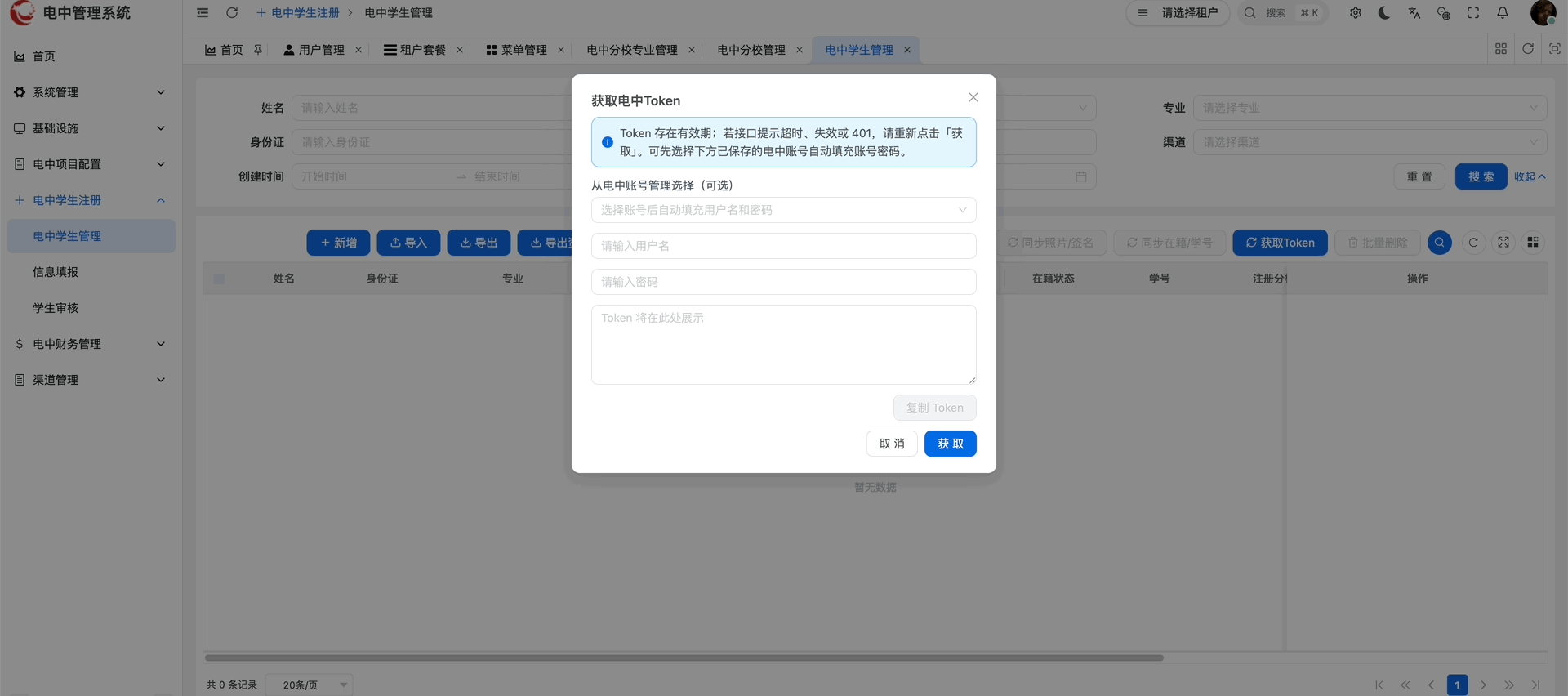Click the user avatar
Viewport: 1568px width, 696px height.
pyautogui.click(x=1543, y=13)
